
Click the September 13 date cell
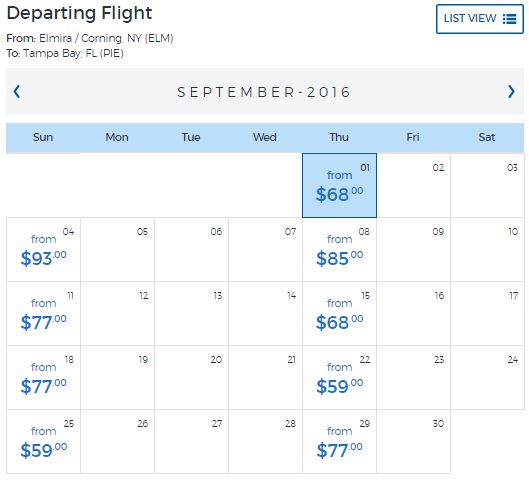click(x=191, y=314)
